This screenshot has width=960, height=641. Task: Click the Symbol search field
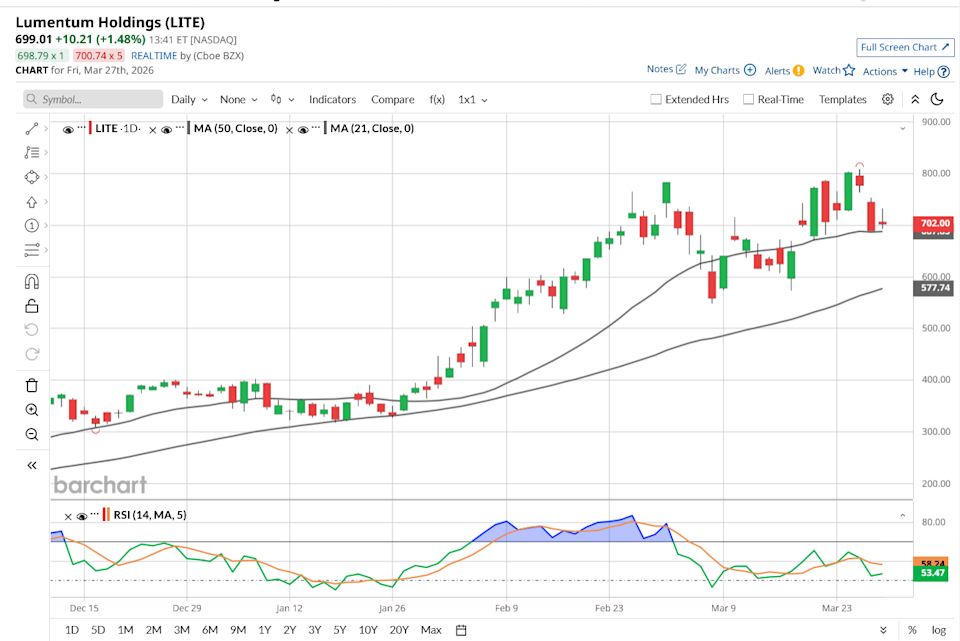point(93,100)
